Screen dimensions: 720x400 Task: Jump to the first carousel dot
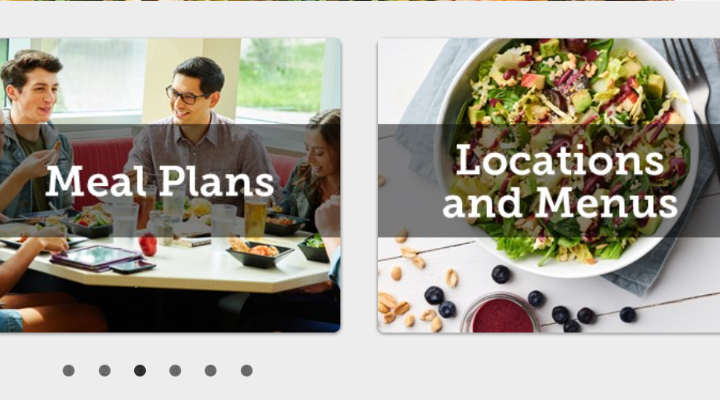click(68, 371)
